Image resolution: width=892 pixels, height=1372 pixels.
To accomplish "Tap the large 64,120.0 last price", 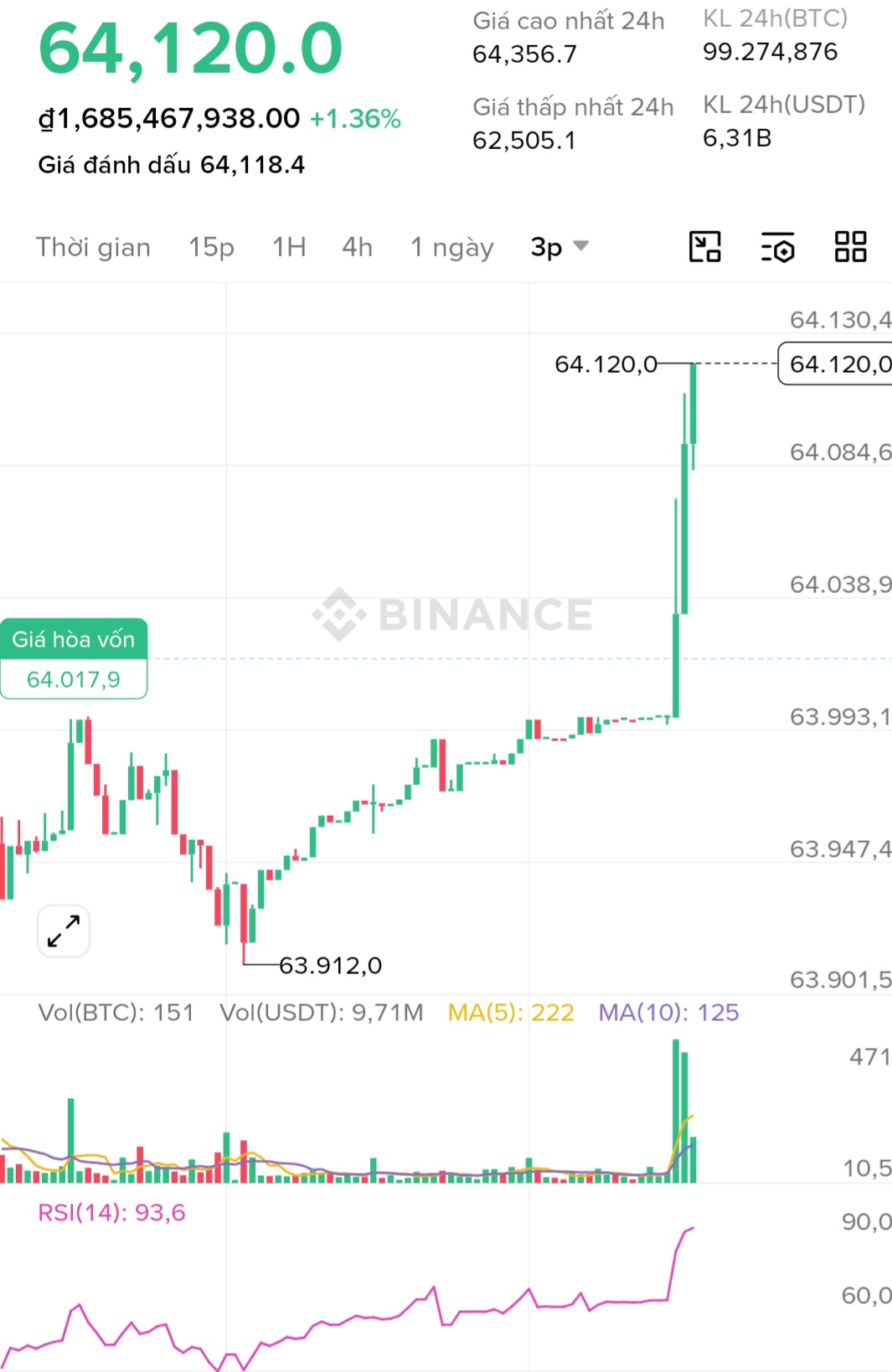I will 191,49.
